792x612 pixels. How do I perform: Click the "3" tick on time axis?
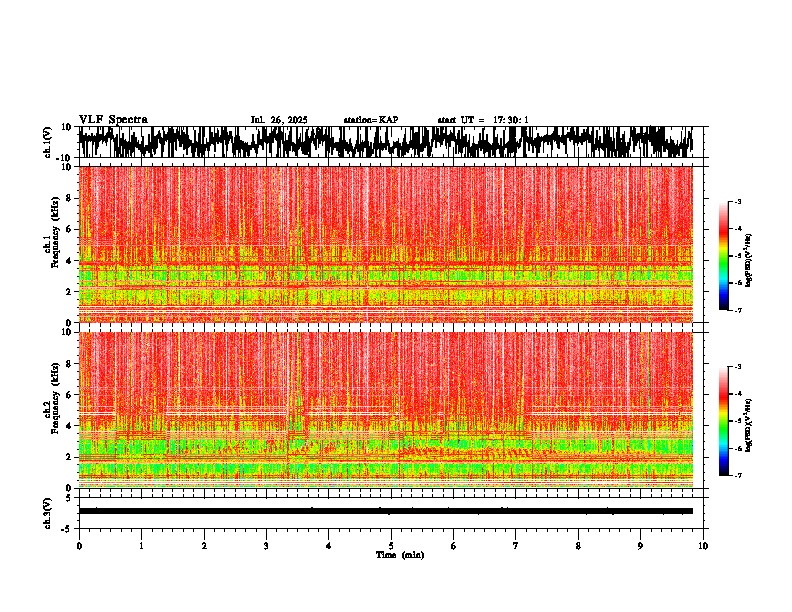pyautogui.click(x=266, y=546)
